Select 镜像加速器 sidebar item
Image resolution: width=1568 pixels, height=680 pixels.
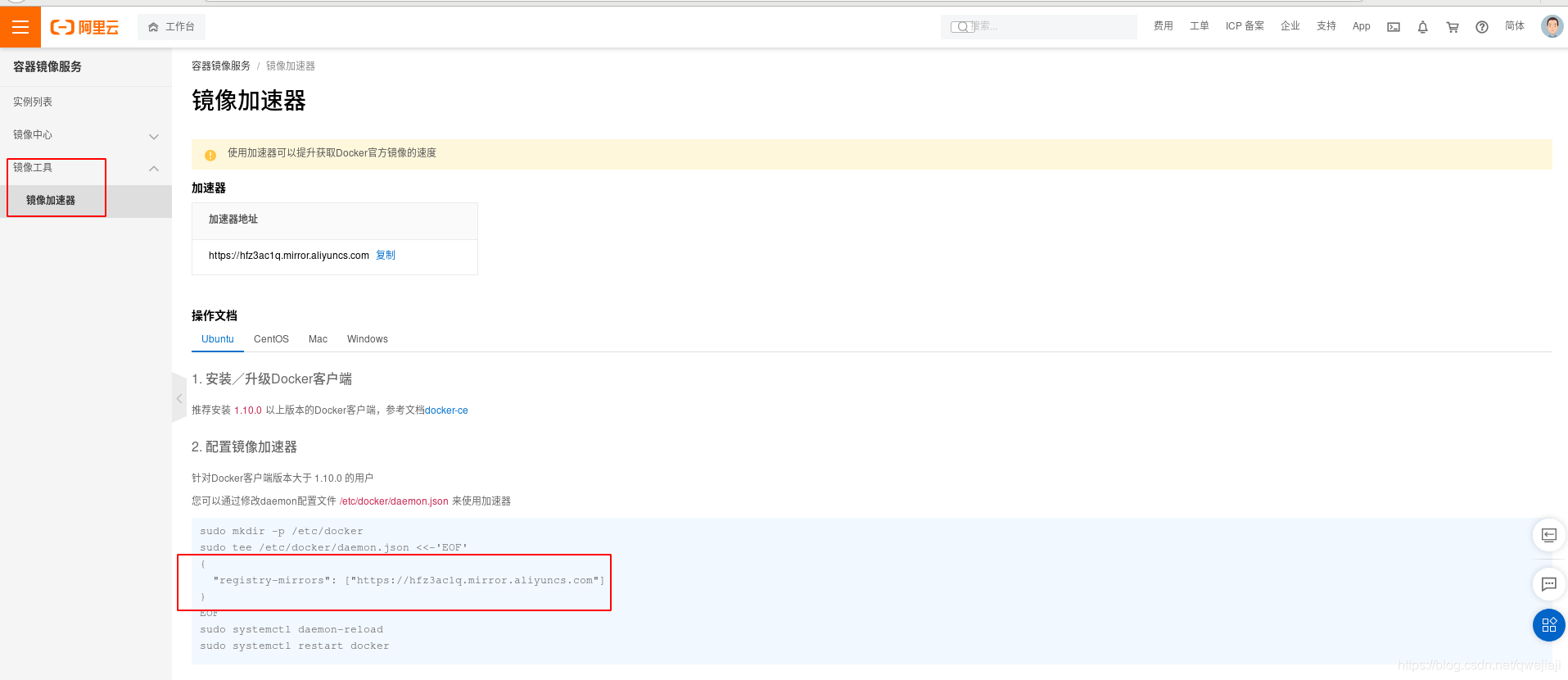point(86,201)
